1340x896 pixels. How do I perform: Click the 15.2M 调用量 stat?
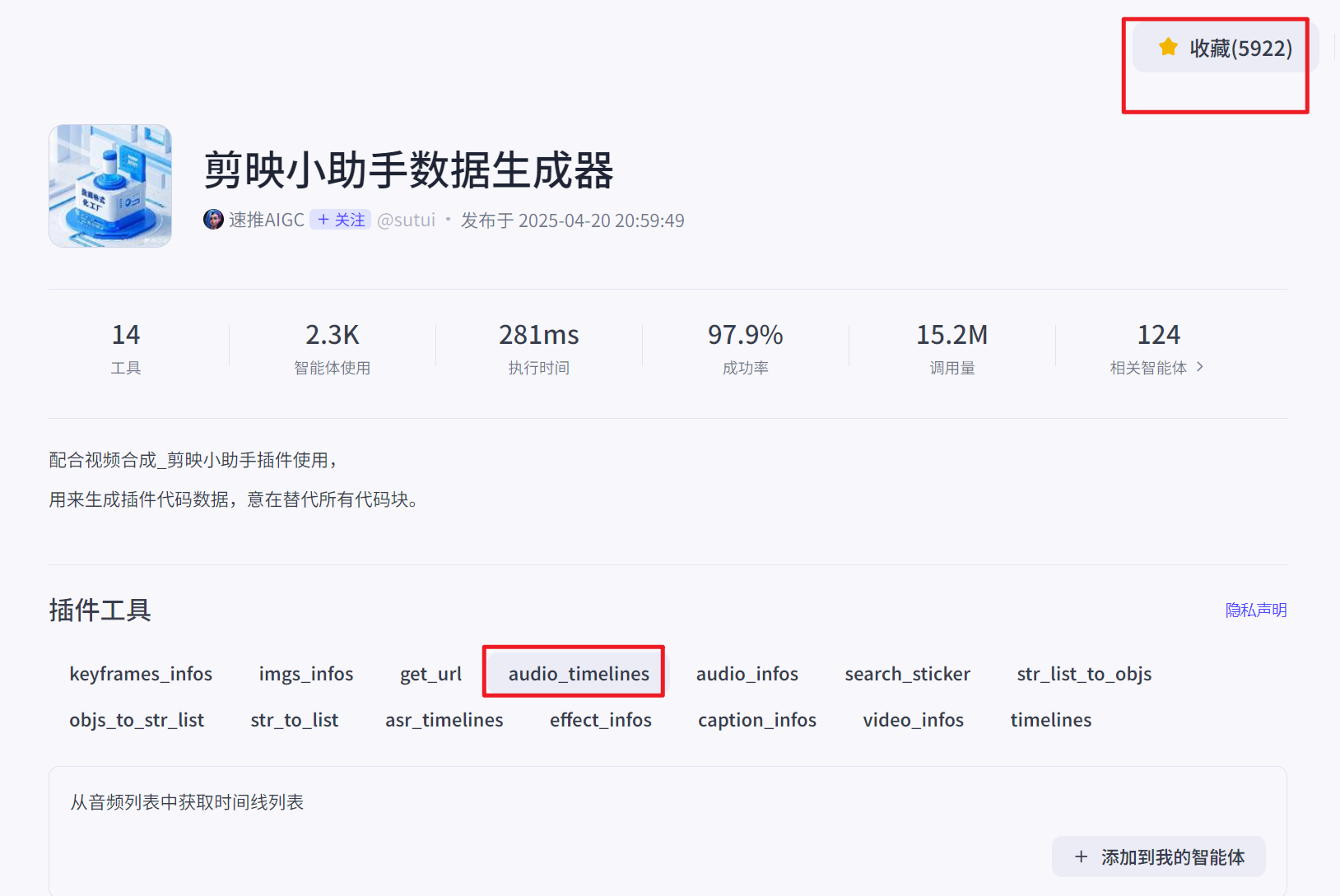(x=952, y=349)
